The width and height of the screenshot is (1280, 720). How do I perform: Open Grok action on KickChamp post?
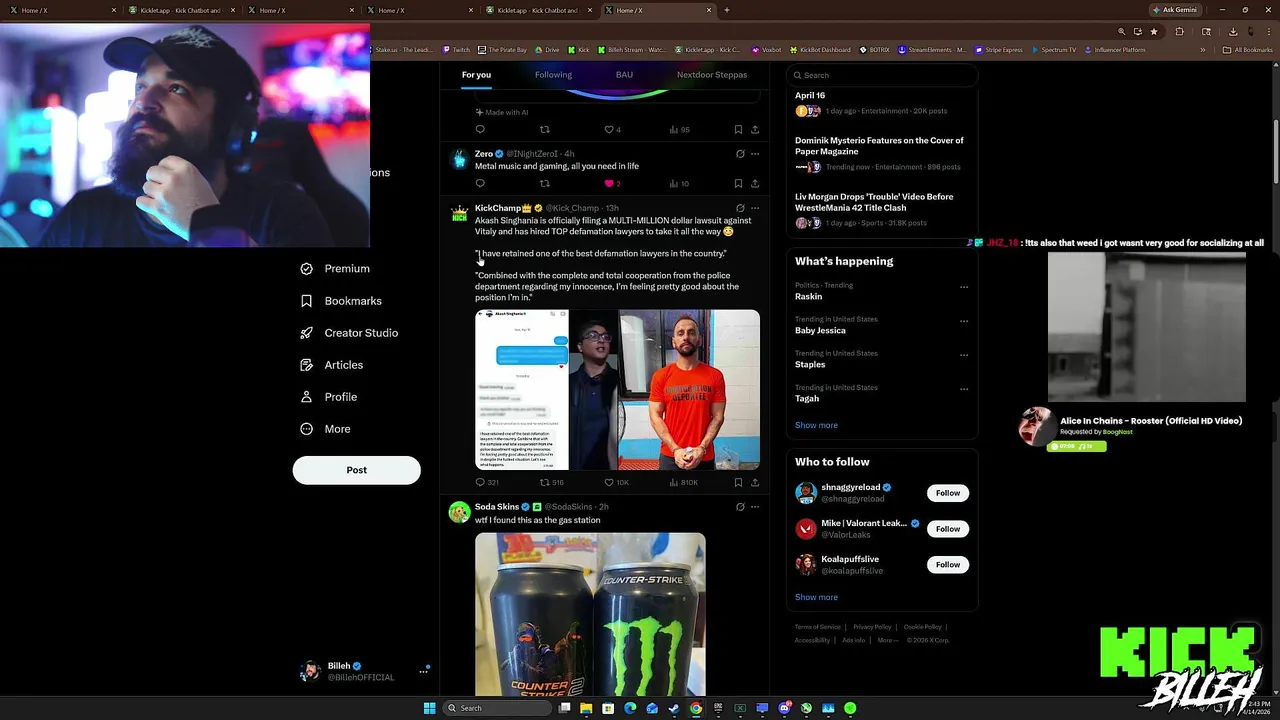pyautogui.click(x=740, y=208)
